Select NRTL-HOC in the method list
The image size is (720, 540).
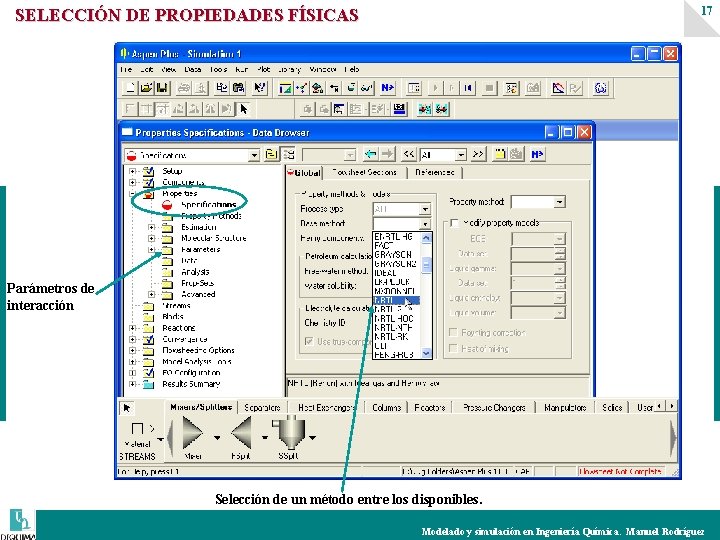396,319
